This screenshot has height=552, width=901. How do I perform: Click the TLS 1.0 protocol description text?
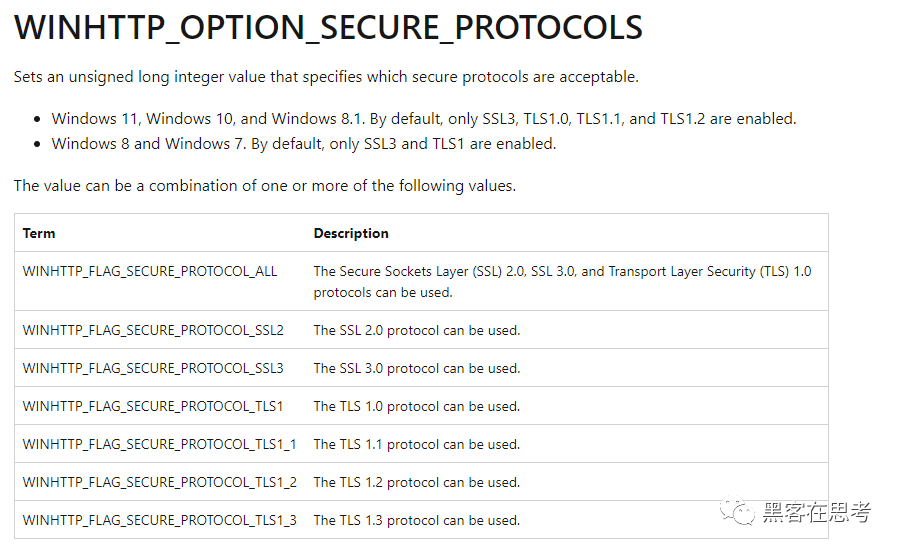click(417, 406)
